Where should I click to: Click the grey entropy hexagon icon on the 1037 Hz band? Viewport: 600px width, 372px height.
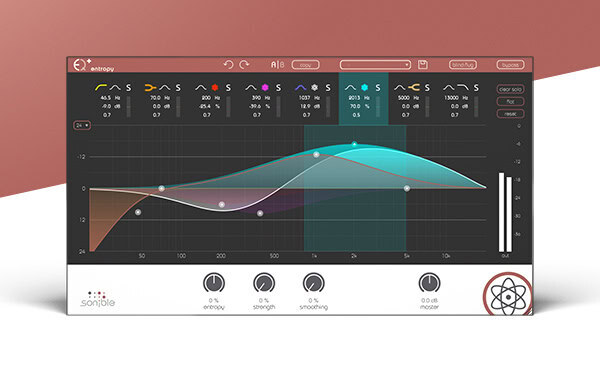(315, 88)
